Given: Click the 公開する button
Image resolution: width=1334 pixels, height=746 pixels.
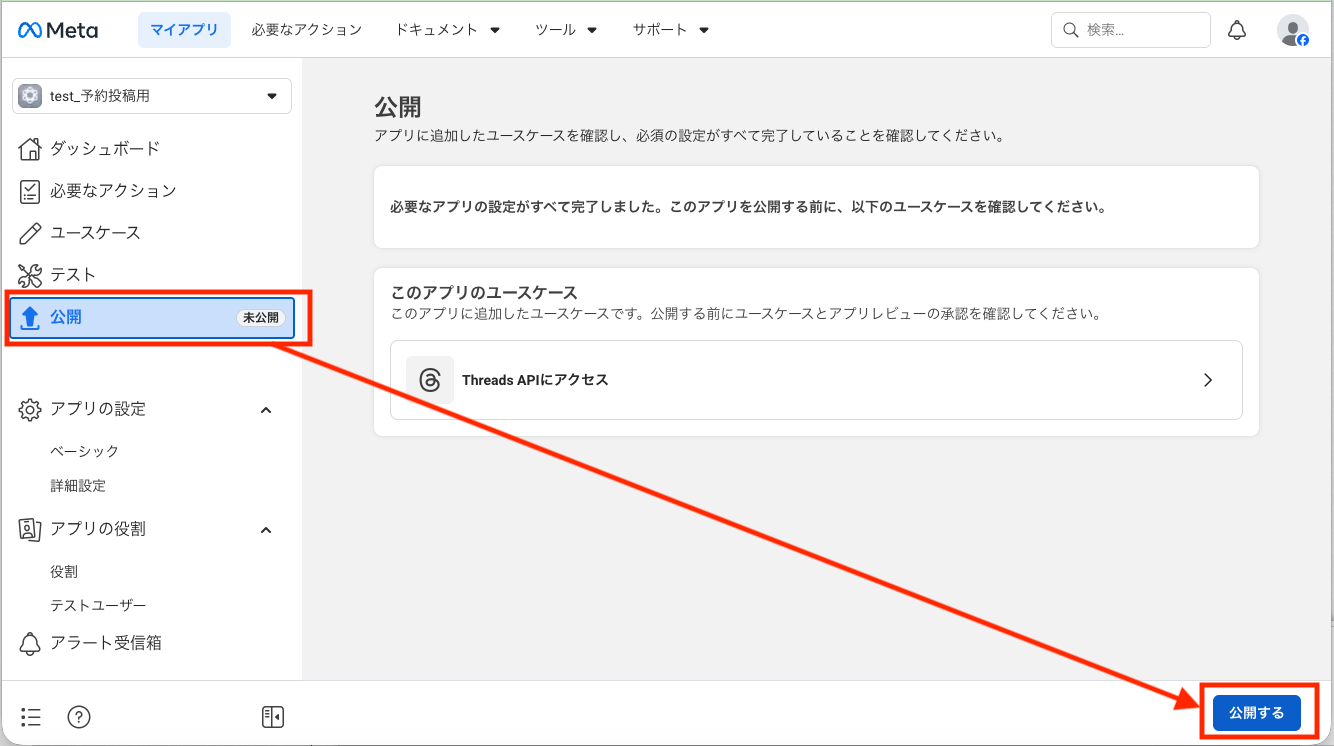Looking at the screenshot, I should pyautogui.click(x=1257, y=712).
